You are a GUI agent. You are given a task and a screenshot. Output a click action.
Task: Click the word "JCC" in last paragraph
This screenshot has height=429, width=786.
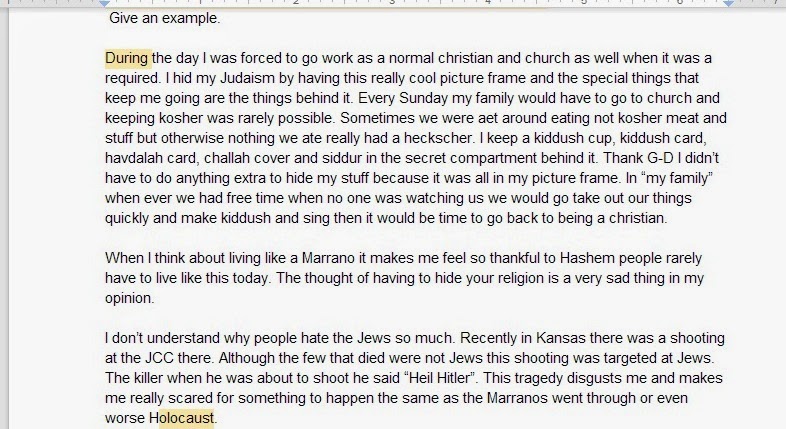tap(159, 358)
